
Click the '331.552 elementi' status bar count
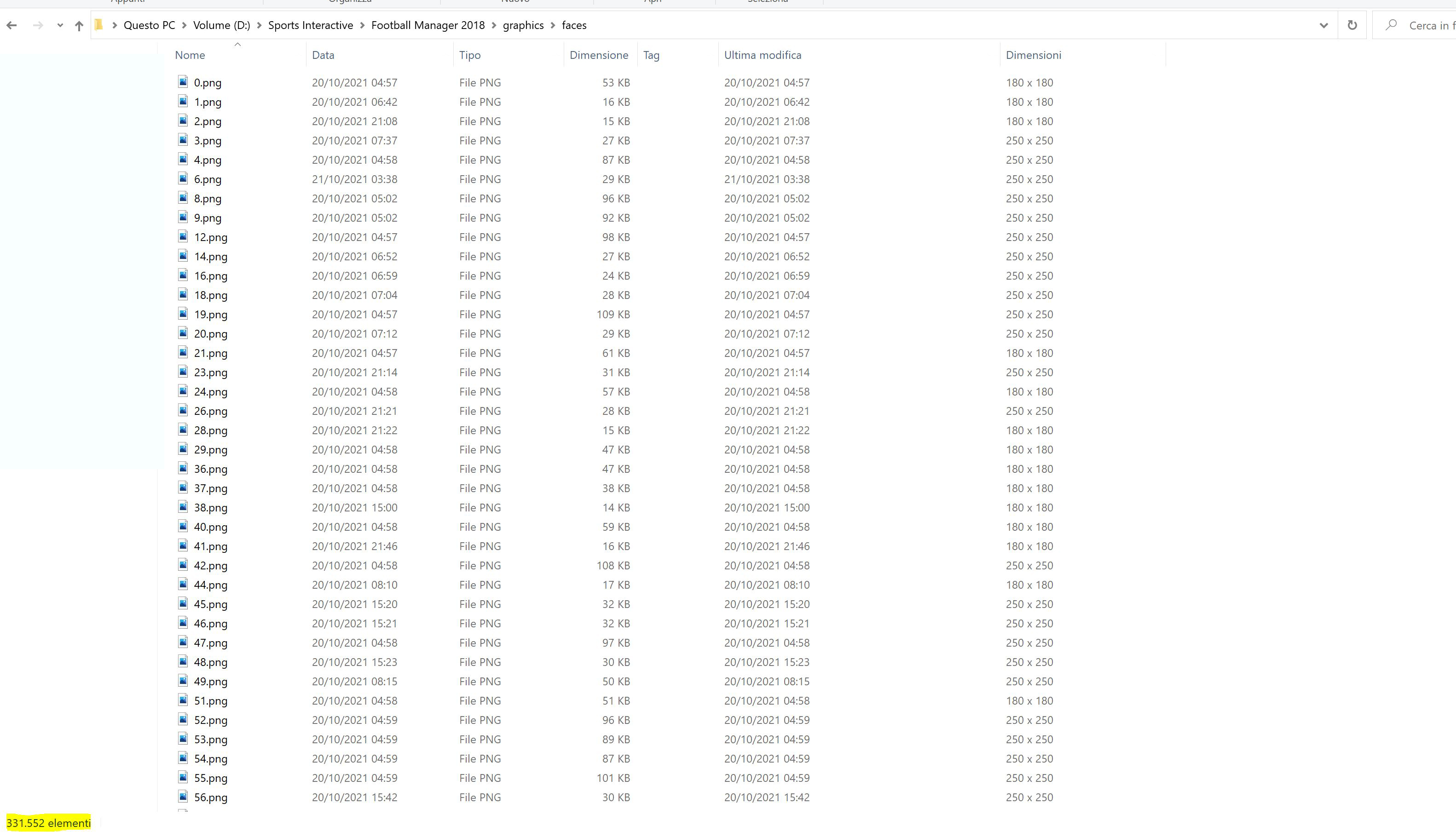[x=49, y=823]
